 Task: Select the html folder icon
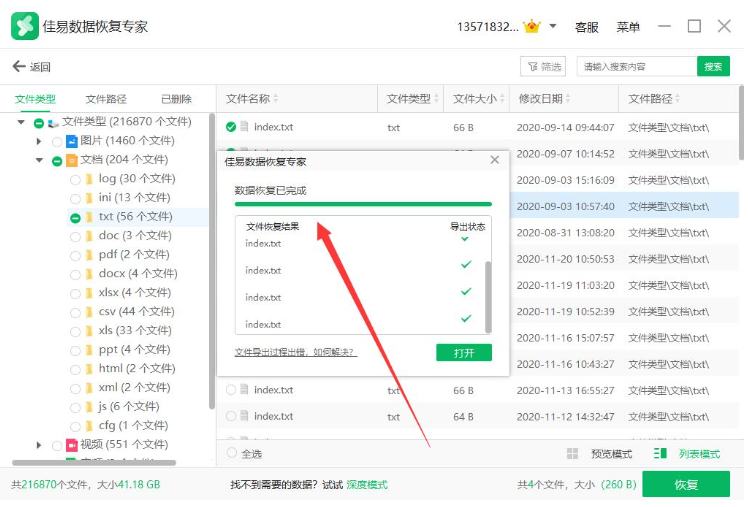pyautogui.click(x=89, y=369)
